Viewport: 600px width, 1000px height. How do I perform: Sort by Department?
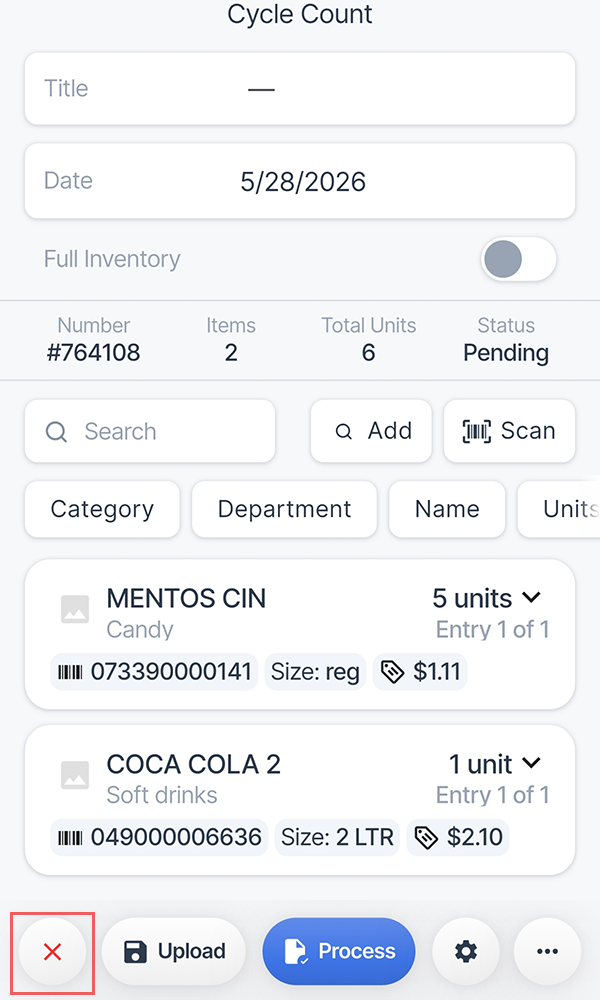click(x=284, y=509)
